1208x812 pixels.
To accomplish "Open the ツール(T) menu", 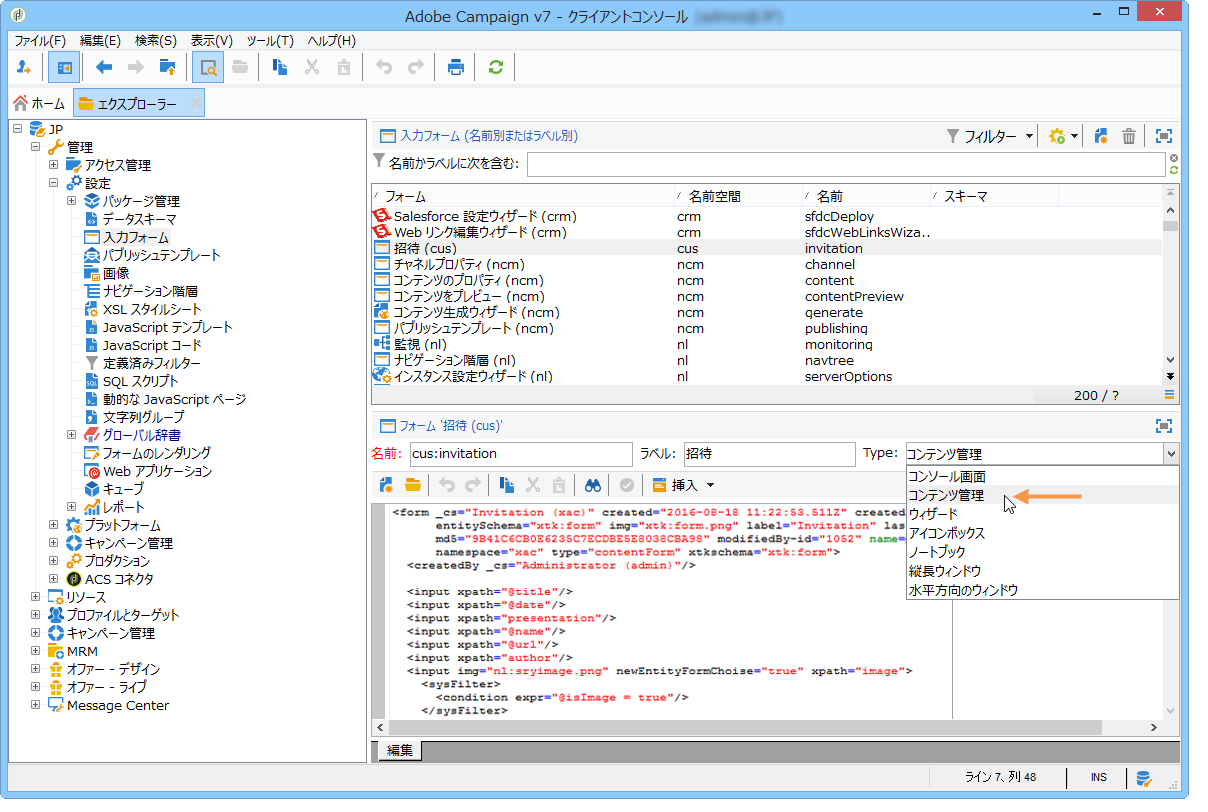I will 270,41.
